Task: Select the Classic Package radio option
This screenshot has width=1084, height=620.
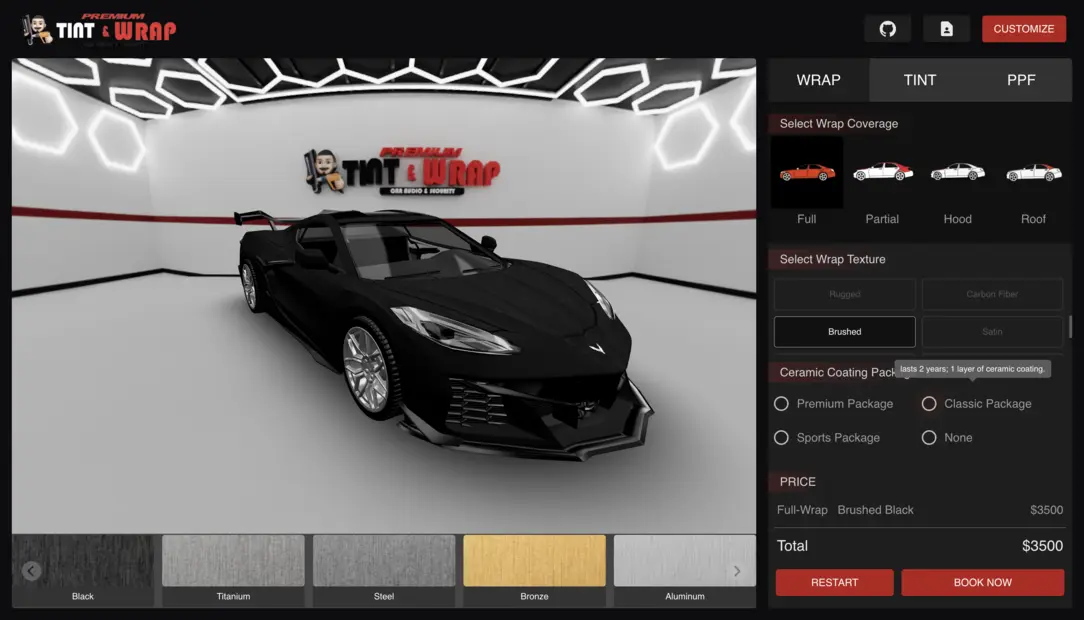Action: click(929, 404)
